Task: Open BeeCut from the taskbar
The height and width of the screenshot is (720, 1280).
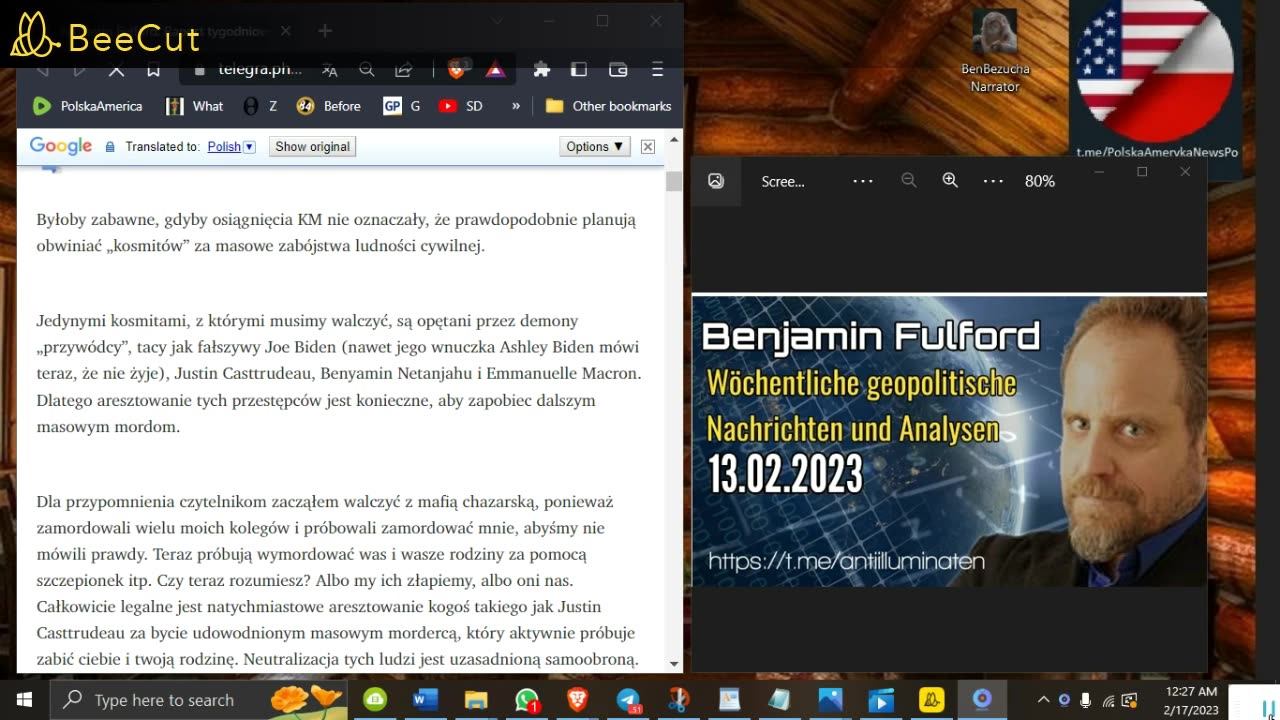Action: (x=932, y=700)
